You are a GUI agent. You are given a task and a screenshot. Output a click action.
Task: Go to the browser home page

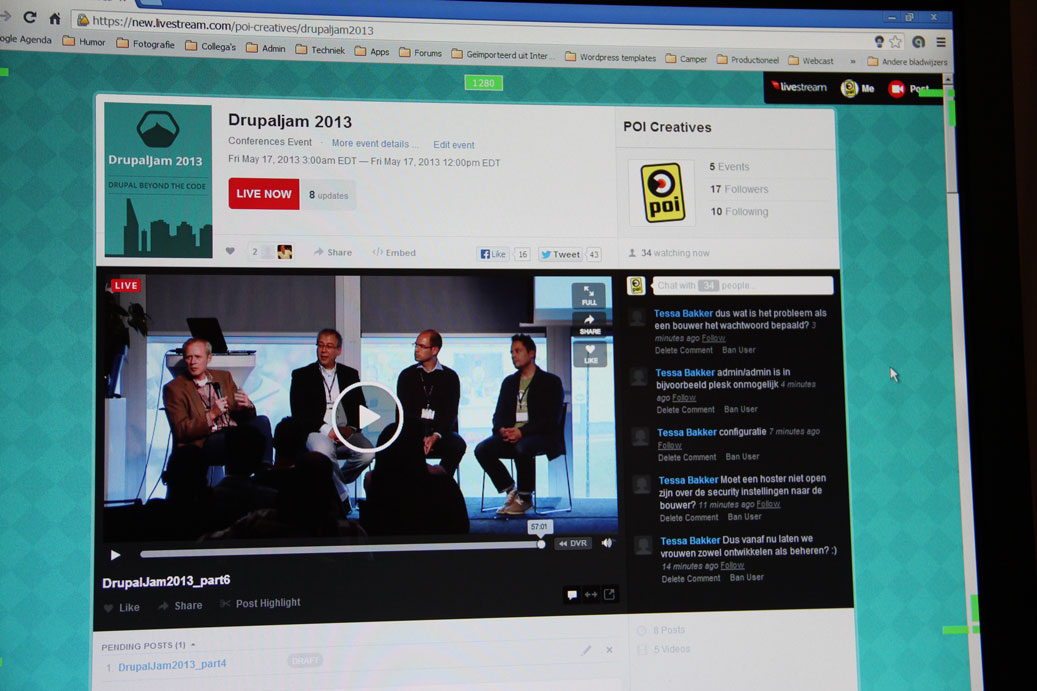click(x=55, y=19)
